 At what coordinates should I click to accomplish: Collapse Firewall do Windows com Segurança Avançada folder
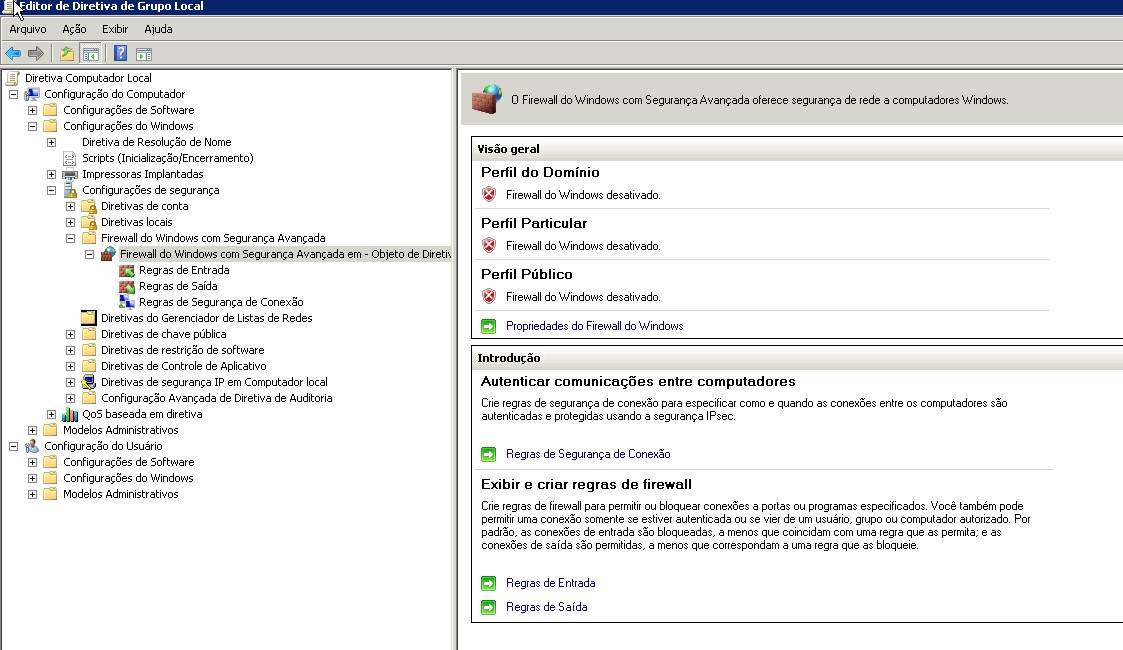point(70,238)
